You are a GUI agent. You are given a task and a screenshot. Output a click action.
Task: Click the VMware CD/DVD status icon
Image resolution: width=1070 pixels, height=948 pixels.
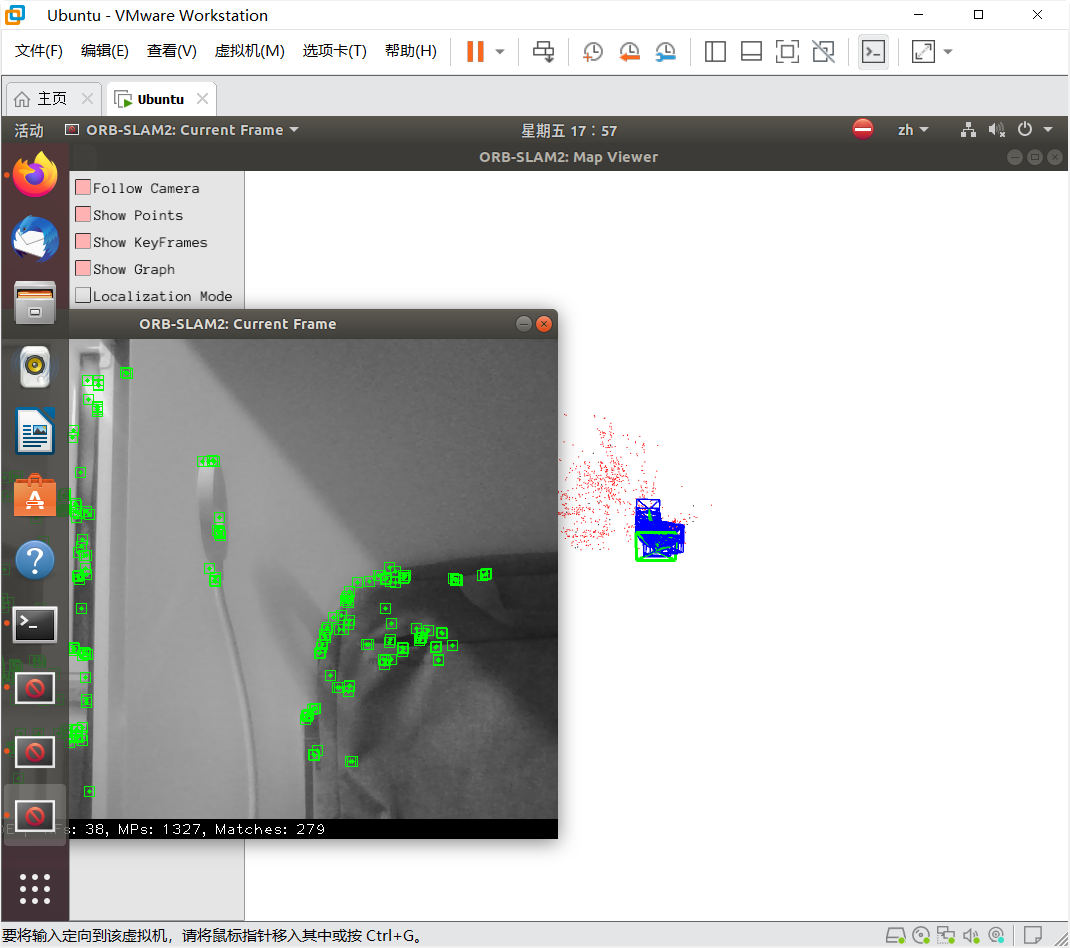click(921, 935)
